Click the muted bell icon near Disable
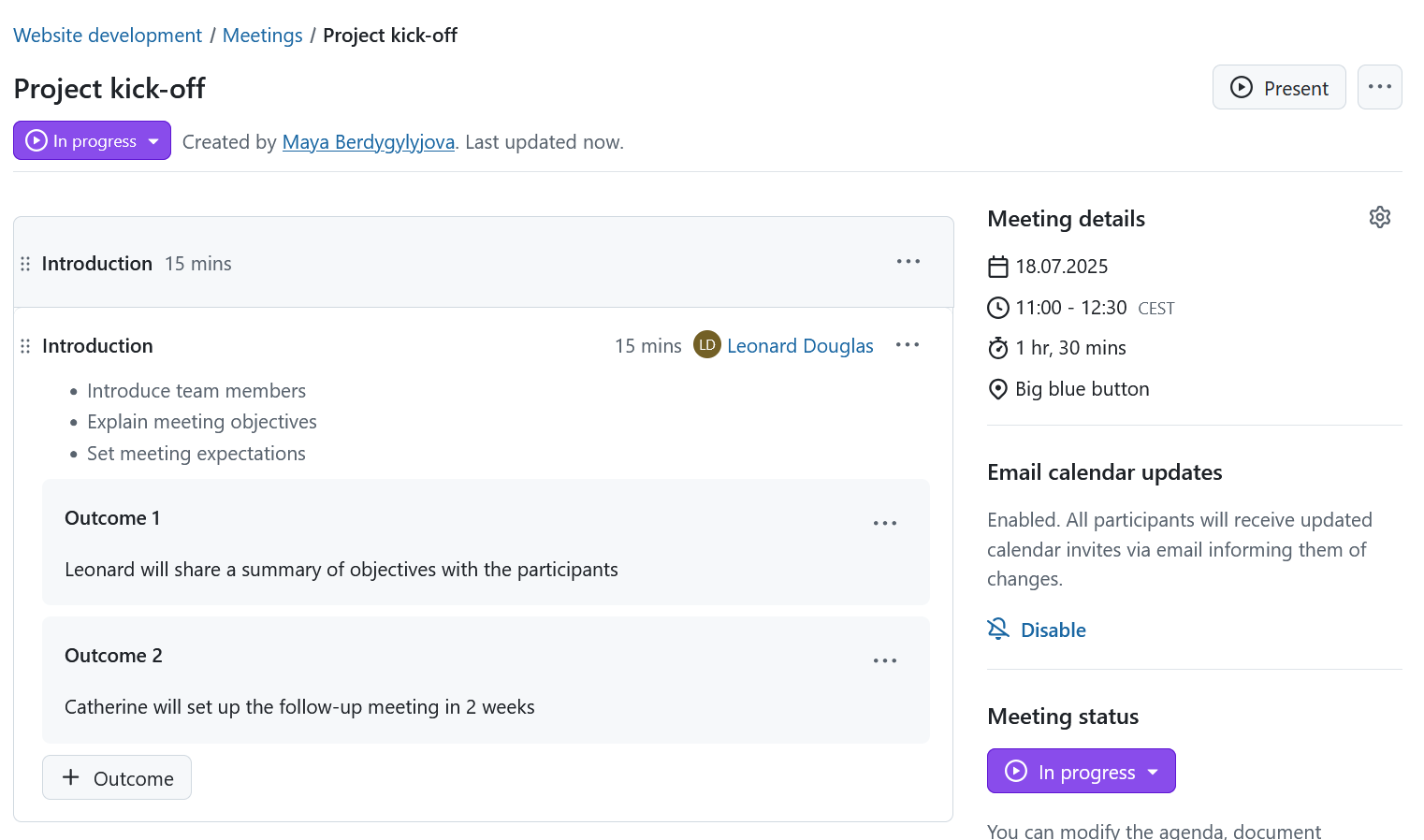 (997, 629)
